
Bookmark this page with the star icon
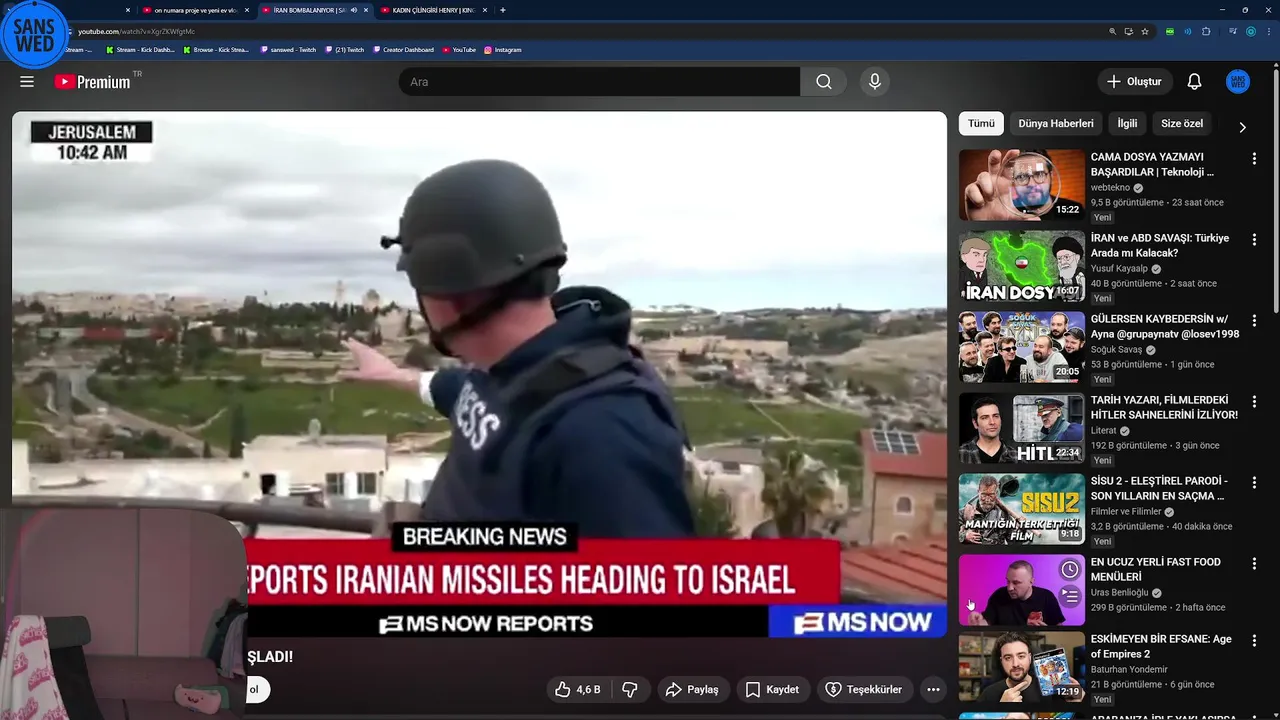pyautogui.click(x=1145, y=31)
